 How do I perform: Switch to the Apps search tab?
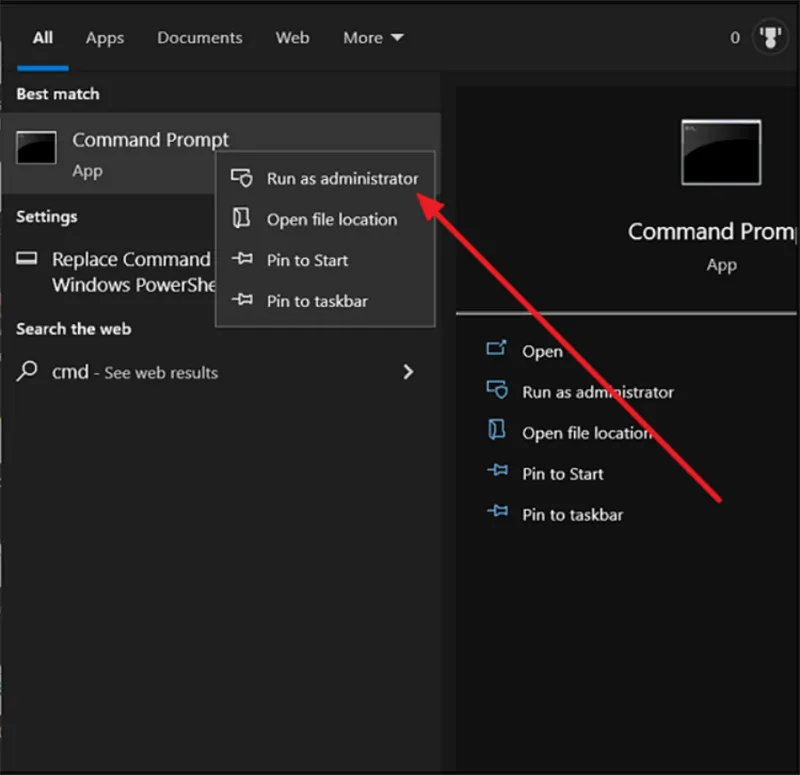105,38
